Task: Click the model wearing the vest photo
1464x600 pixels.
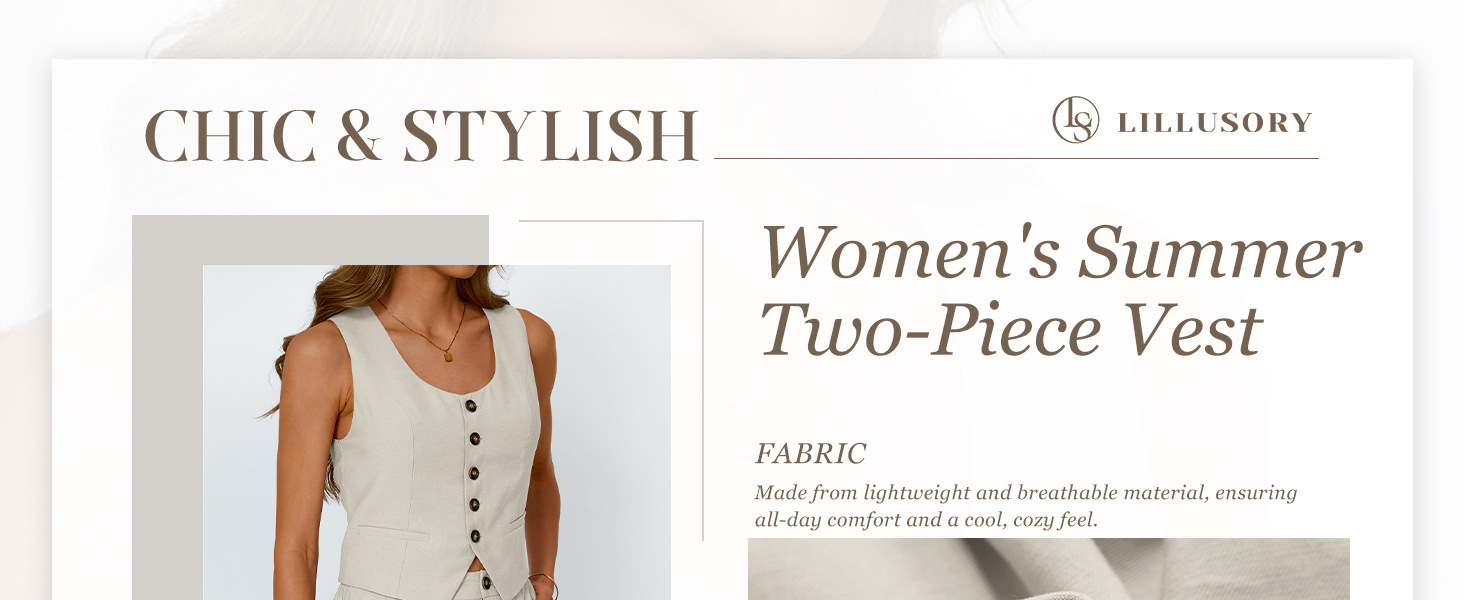Action: pos(437,432)
